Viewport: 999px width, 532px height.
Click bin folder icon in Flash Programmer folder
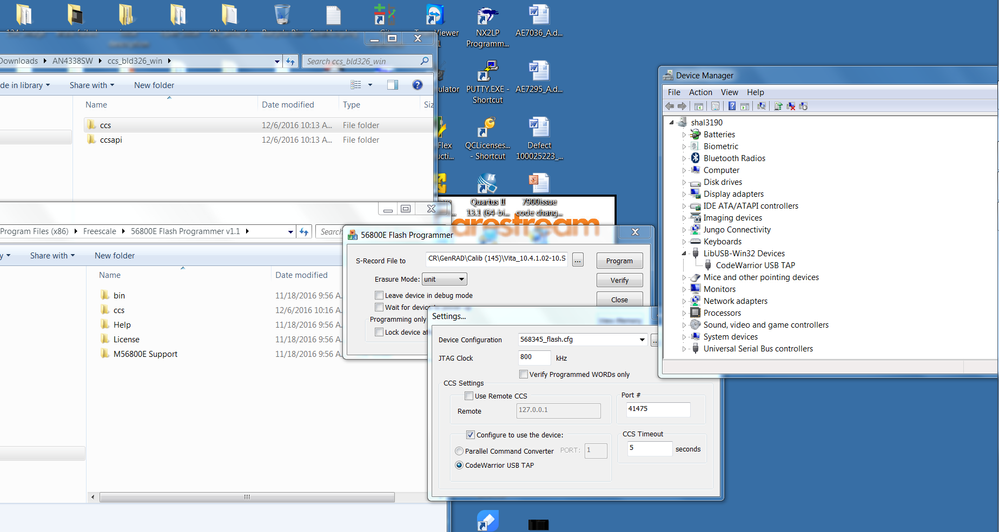[105, 295]
